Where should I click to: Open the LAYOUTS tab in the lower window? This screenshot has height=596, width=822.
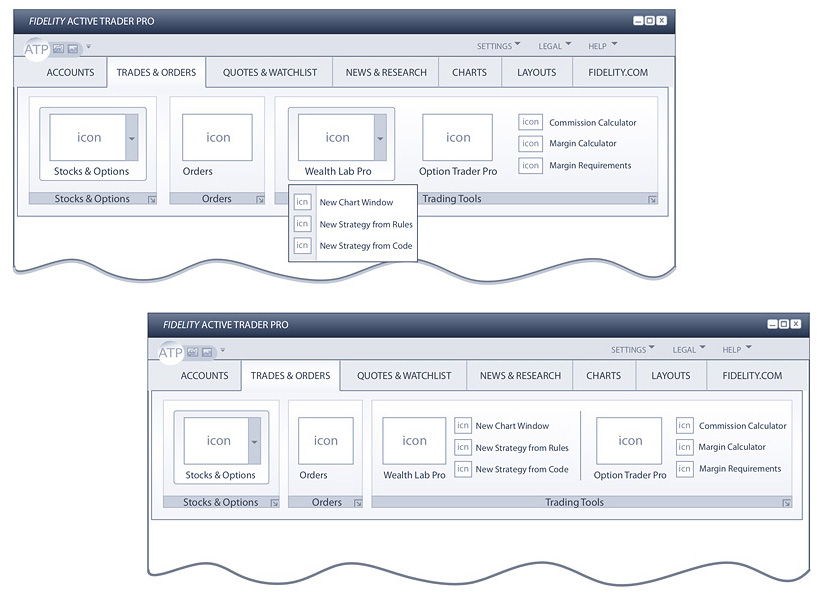click(670, 376)
